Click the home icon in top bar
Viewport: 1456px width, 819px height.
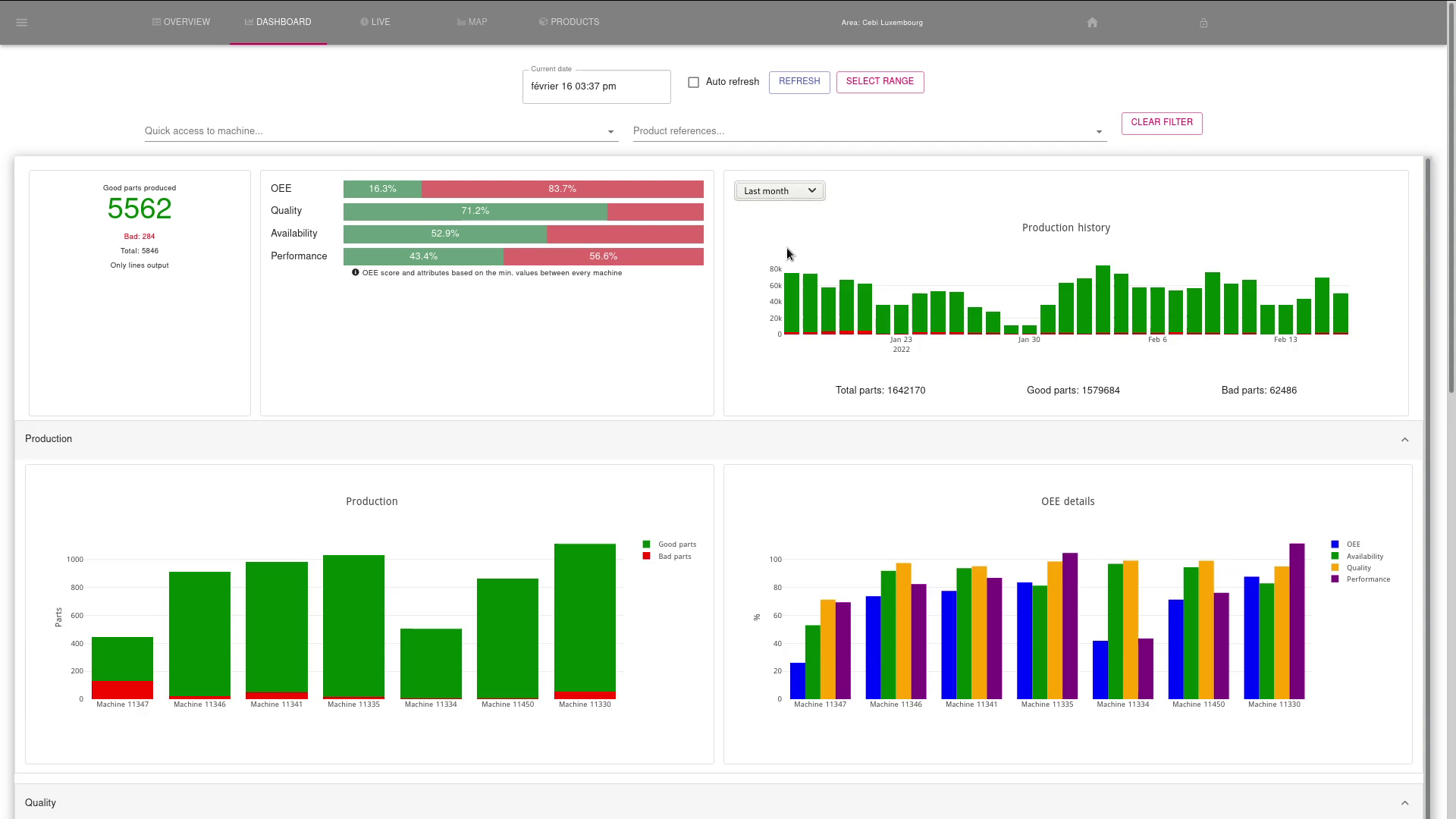click(x=1092, y=23)
